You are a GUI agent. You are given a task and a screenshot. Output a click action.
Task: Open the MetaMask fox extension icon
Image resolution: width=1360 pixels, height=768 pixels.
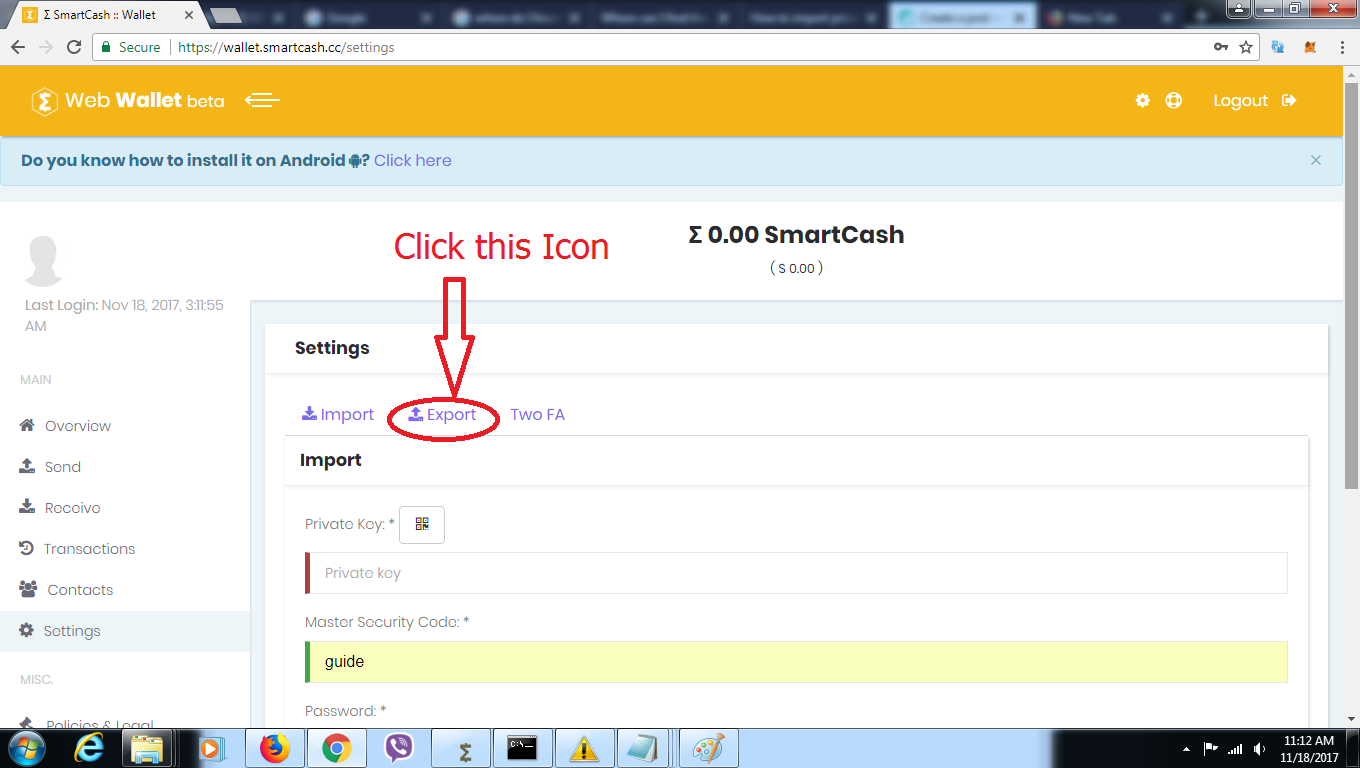click(1310, 47)
